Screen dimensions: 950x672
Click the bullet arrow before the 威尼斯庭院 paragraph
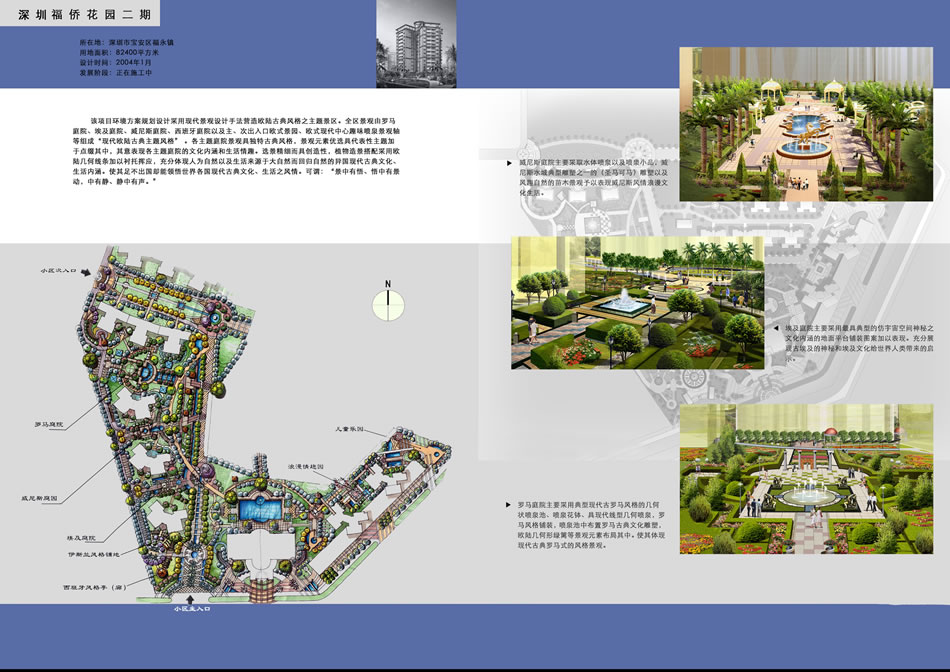[x=510, y=162]
